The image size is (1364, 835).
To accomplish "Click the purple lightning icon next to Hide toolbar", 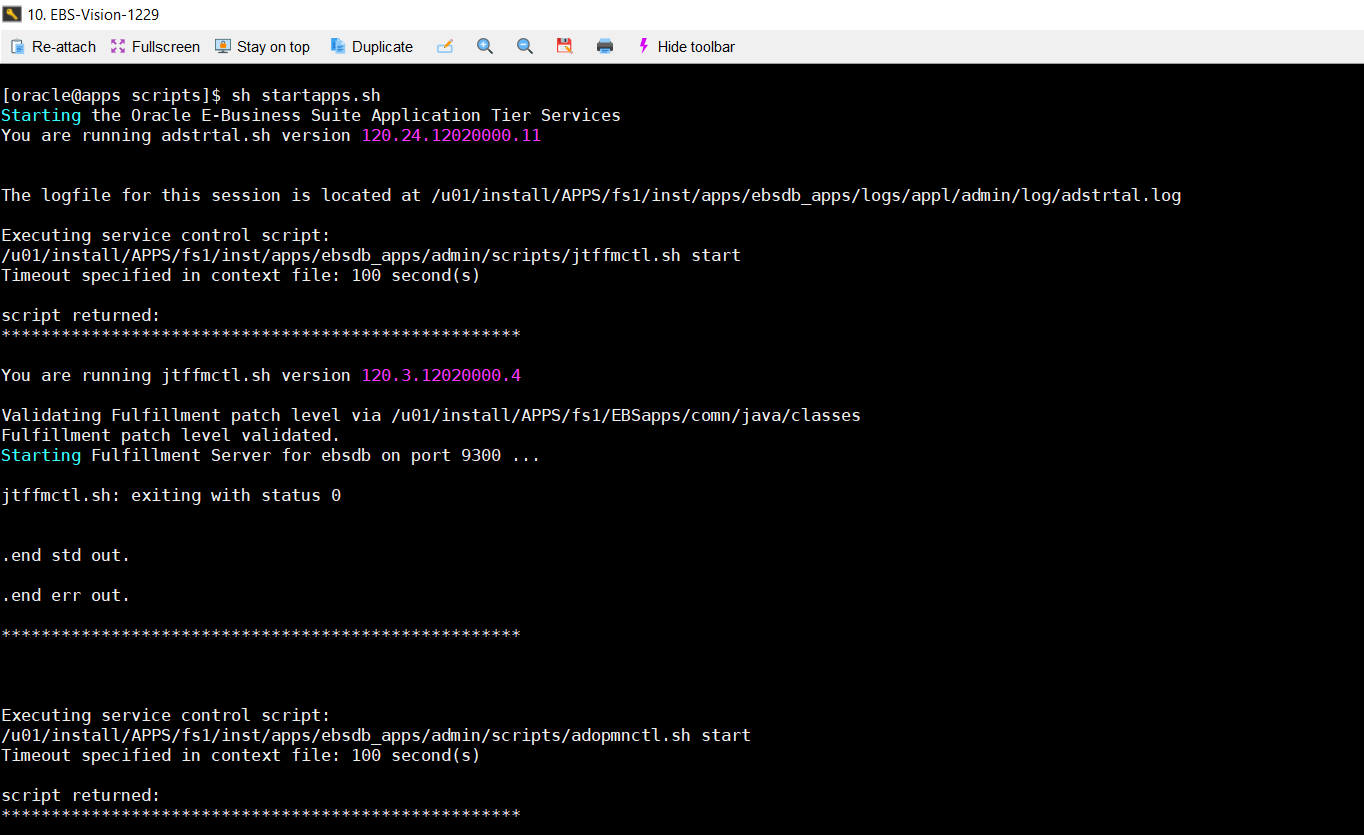I will tap(642, 46).
